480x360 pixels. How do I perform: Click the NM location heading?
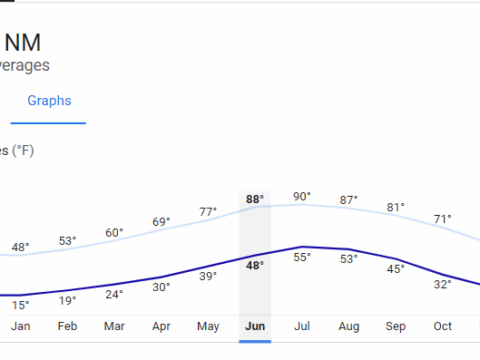tap(23, 43)
